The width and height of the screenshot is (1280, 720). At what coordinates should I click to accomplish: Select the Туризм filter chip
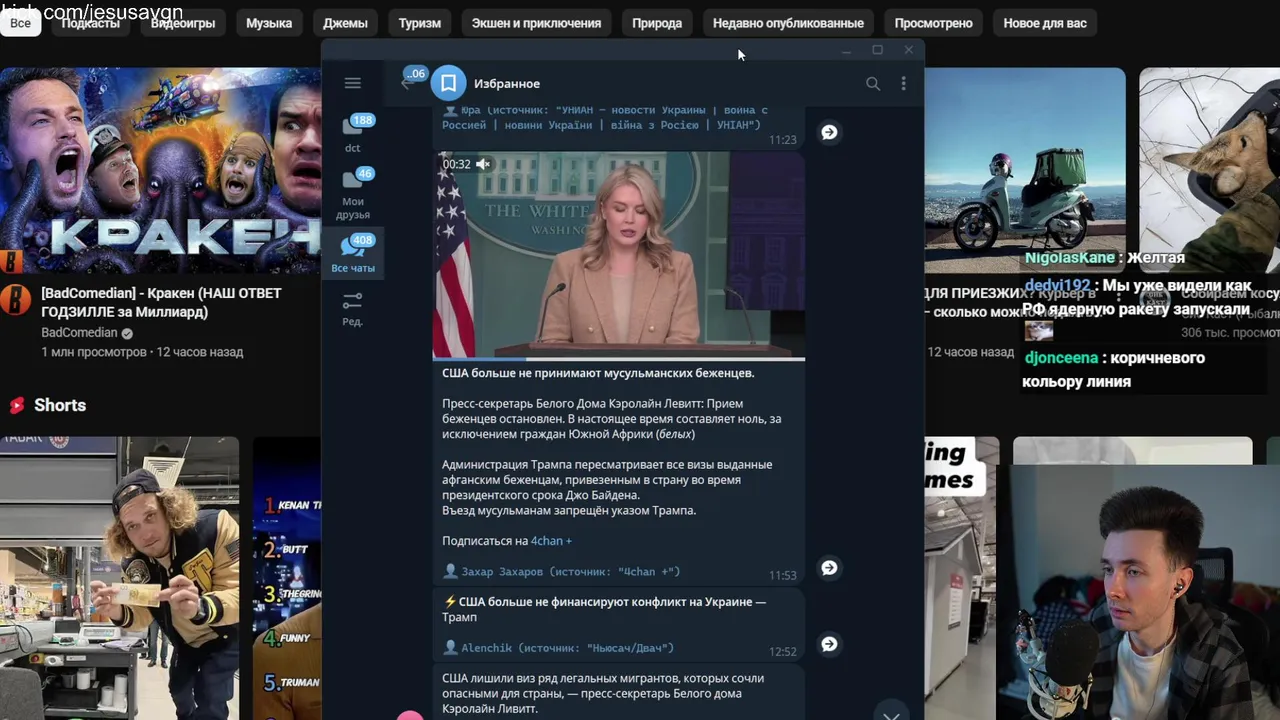click(x=420, y=23)
